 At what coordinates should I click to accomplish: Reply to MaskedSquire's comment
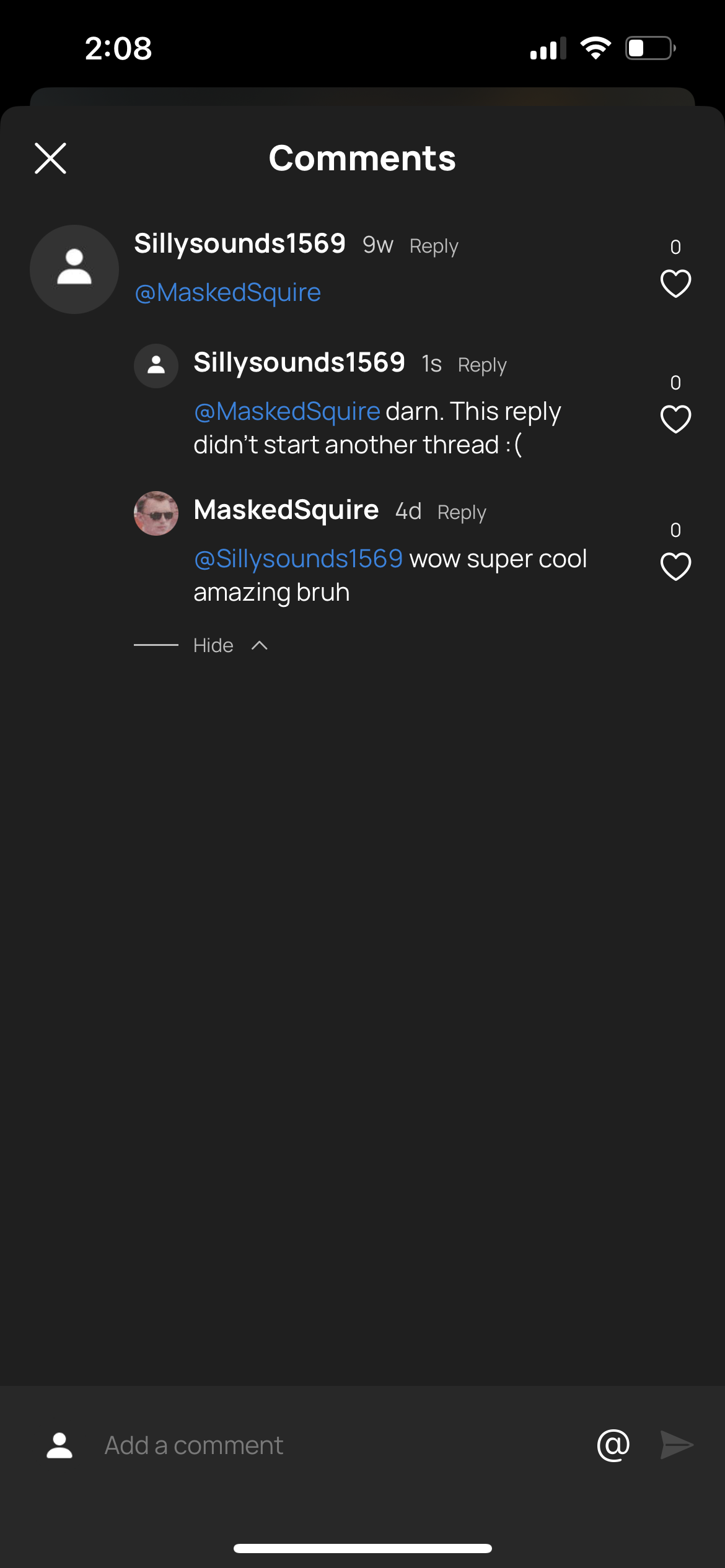(462, 512)
